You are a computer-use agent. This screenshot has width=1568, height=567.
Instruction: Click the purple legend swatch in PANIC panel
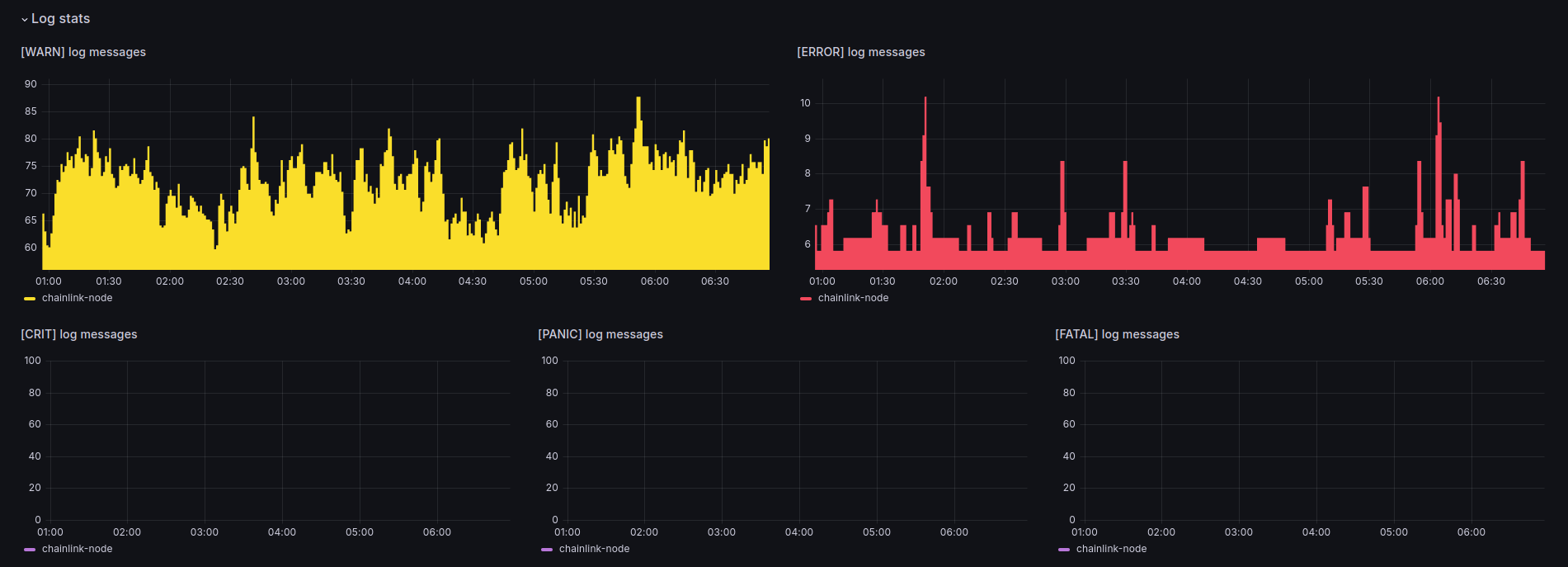[547, 550]
